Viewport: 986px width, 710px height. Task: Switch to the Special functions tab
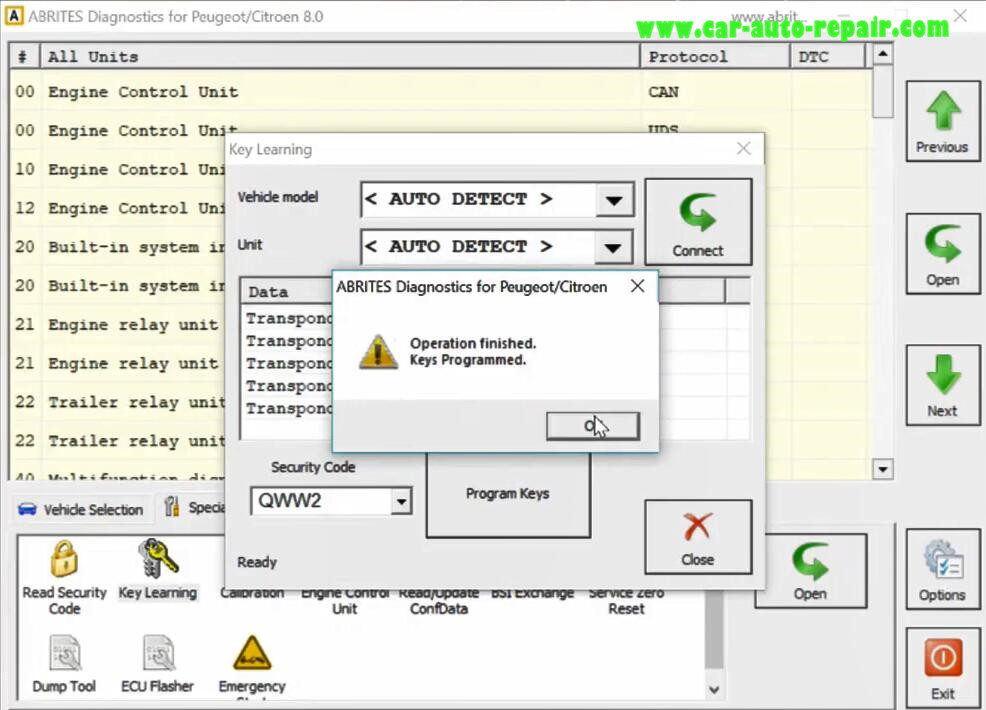click(x=193, y=508)
